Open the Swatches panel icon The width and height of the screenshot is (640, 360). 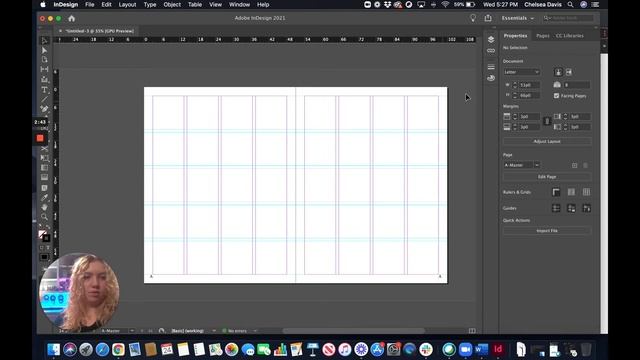click(x=491, y=78)
